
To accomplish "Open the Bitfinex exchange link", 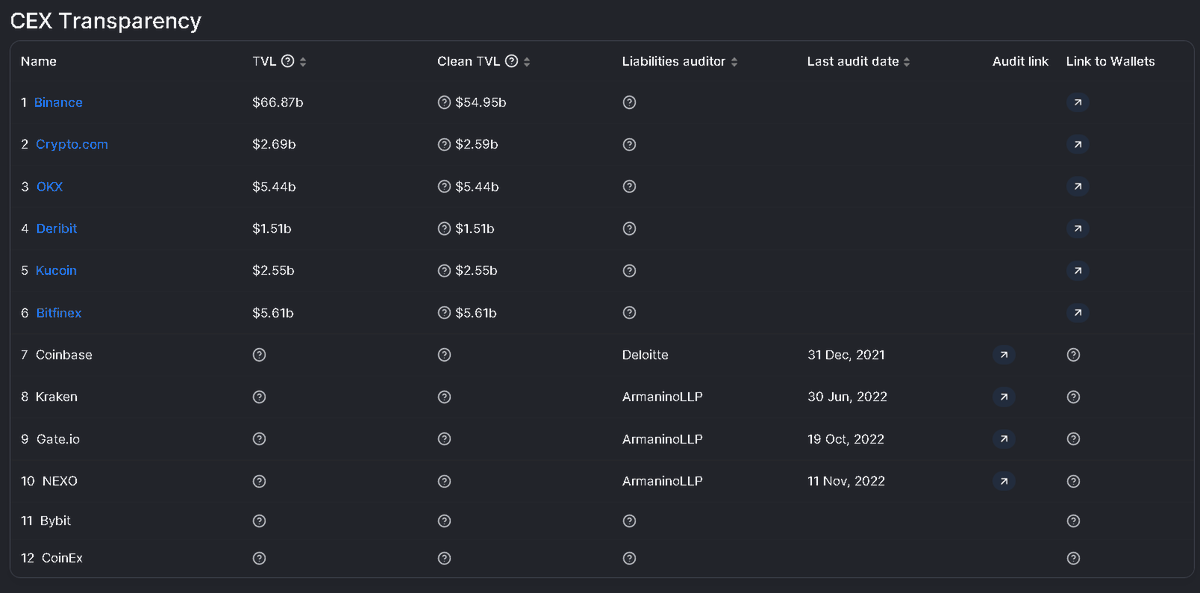I will [x=59, y=313].
